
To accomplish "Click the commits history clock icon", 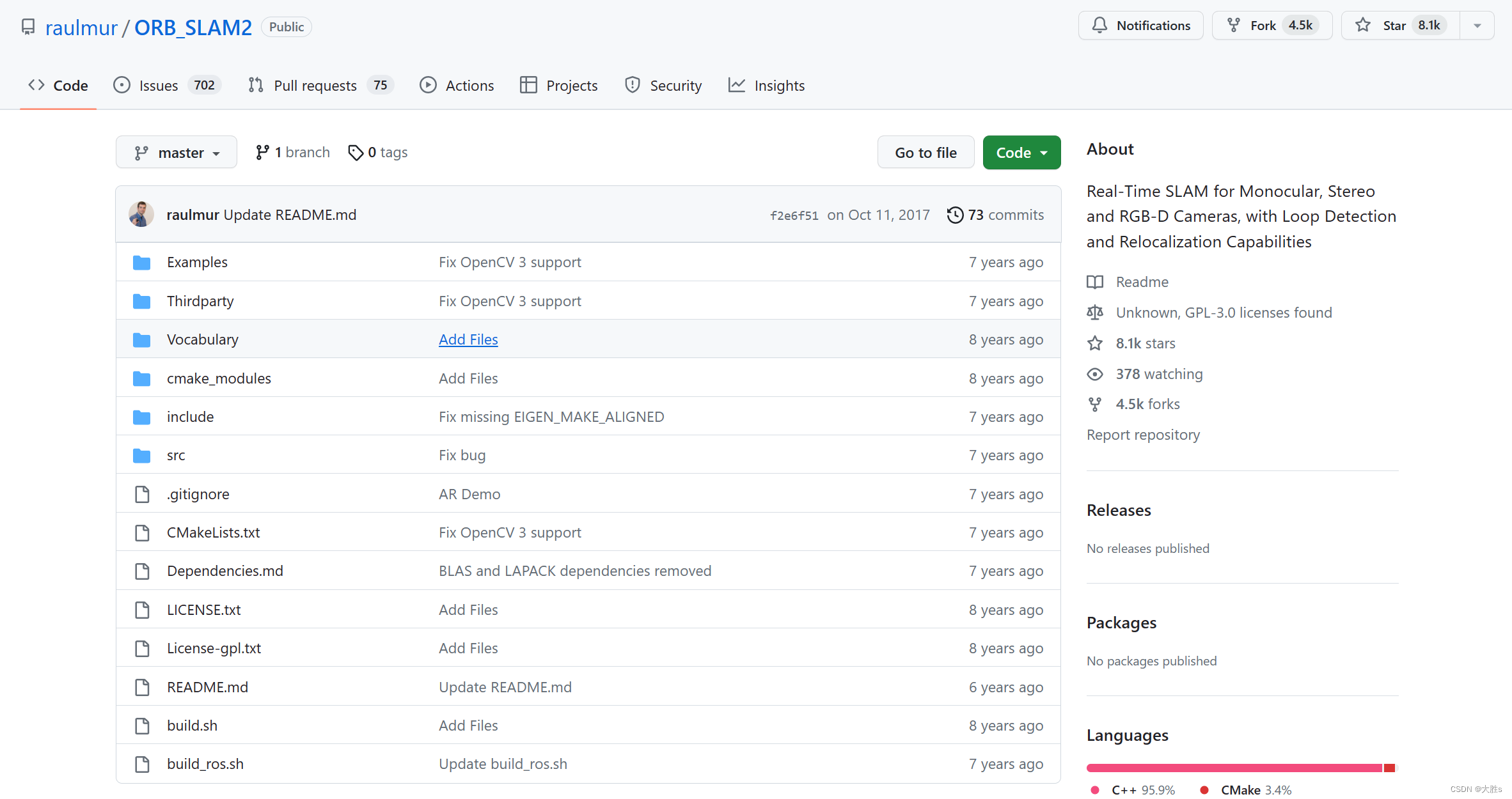I will click(955, 215).
